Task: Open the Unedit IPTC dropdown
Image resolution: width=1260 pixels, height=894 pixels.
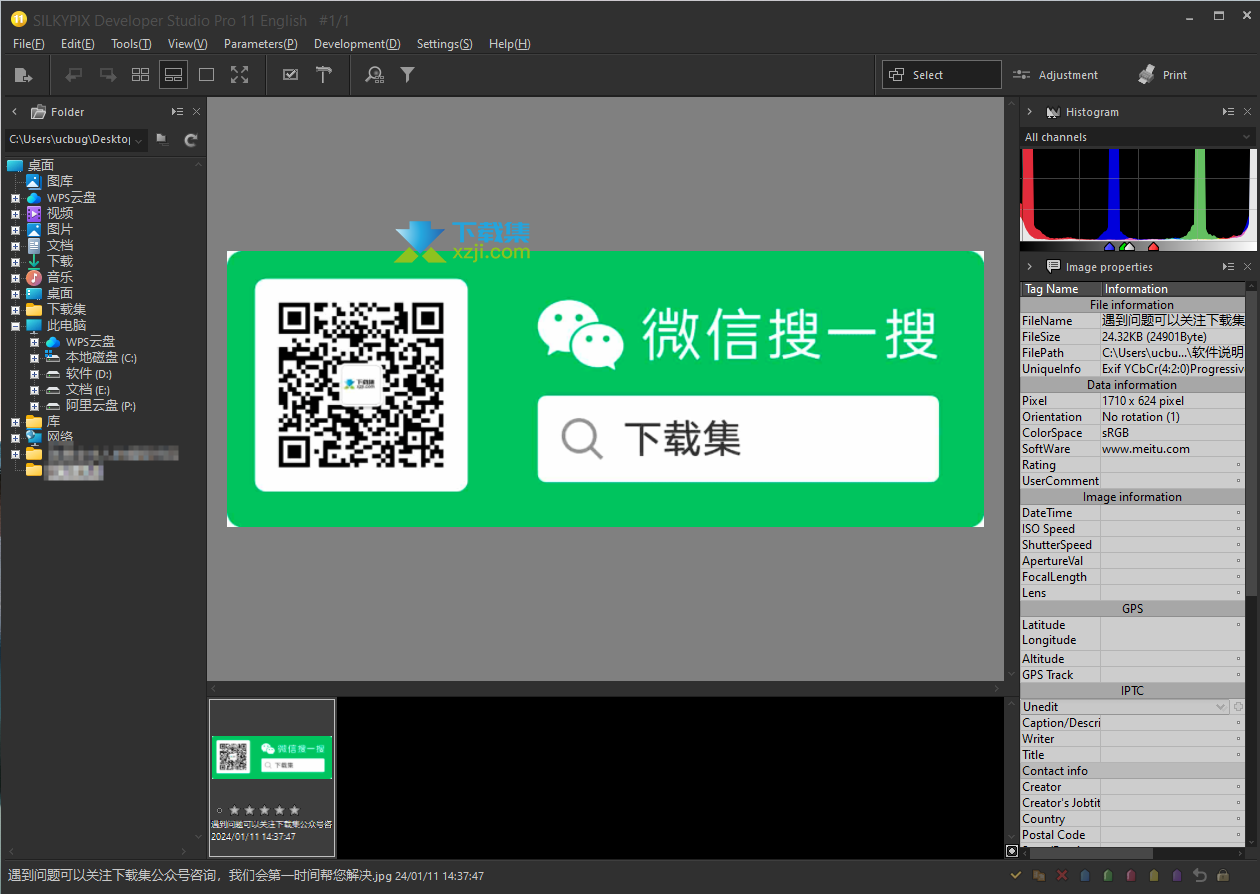Action: 1220,707
